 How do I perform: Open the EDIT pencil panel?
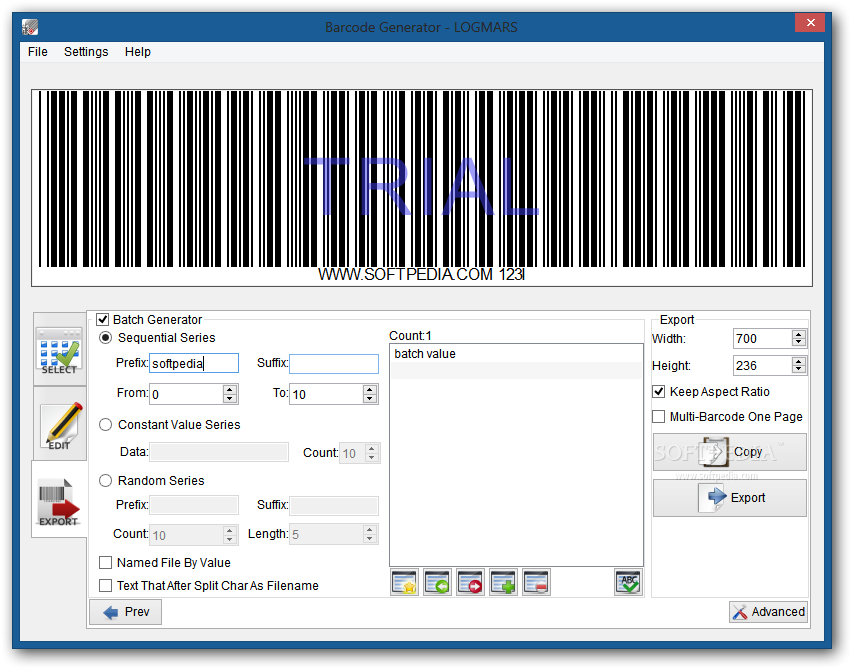59,424
